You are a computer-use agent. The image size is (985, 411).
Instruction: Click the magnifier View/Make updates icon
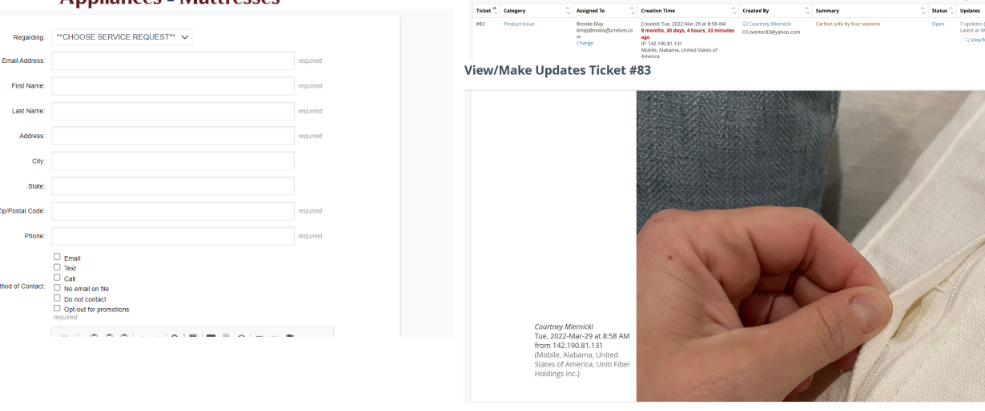click(x=967, y=40)
